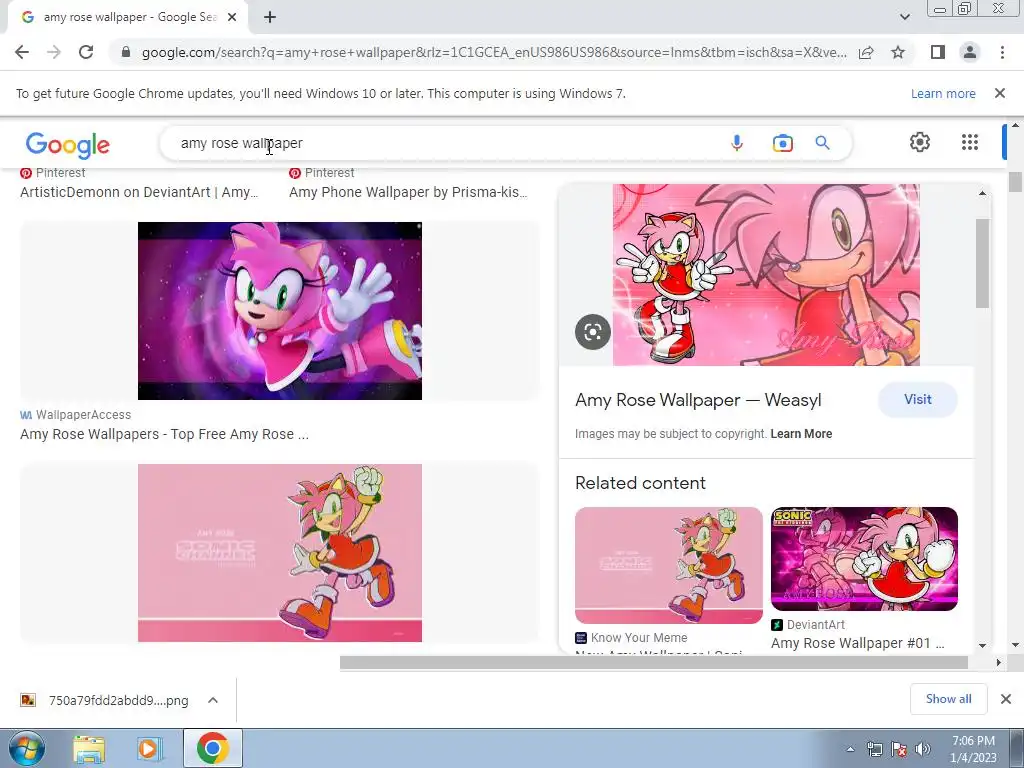View site info via the lock icon
The height and width of the screenshot is (768, 1024).
[x=126, y=52]
